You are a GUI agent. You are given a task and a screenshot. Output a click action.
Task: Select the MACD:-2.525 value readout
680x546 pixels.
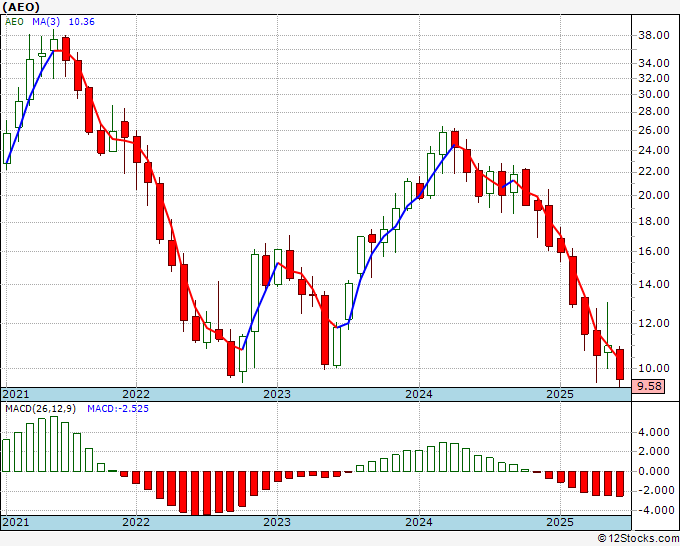click(x=118, y=409)
